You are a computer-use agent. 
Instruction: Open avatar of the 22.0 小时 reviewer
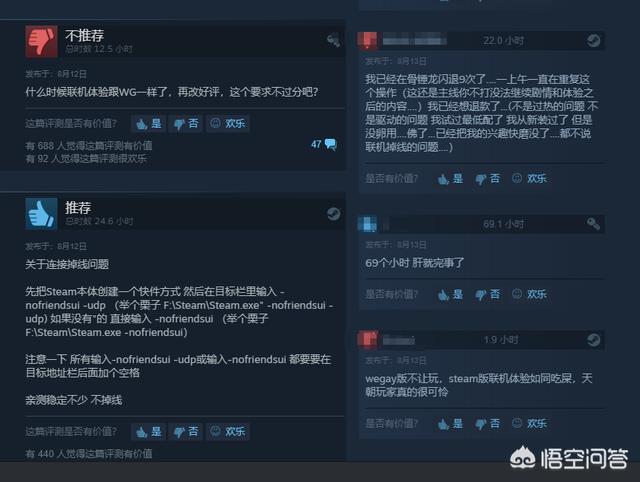367,40
